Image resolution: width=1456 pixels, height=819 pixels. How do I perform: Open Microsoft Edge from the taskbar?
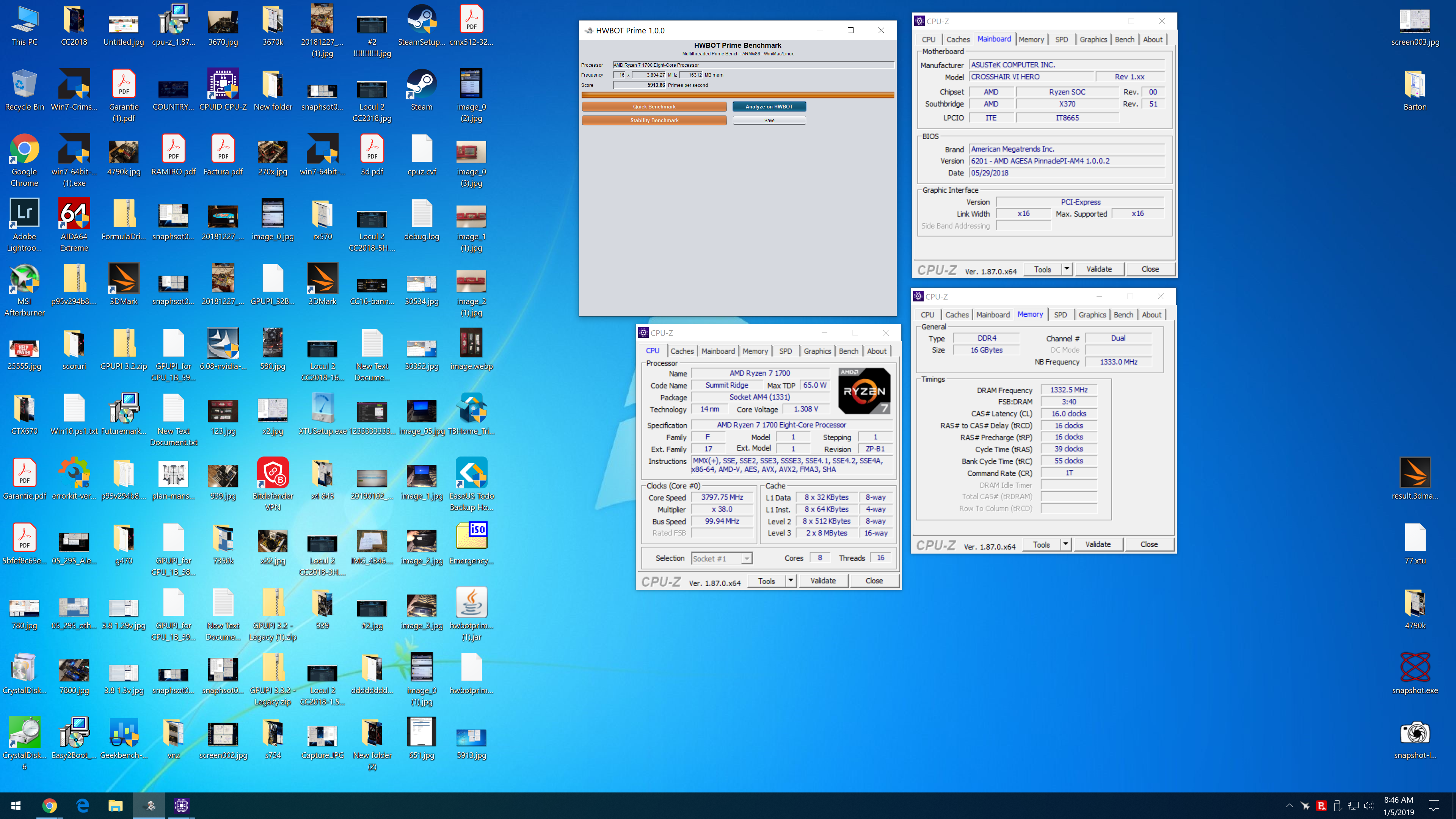(82, 805)
